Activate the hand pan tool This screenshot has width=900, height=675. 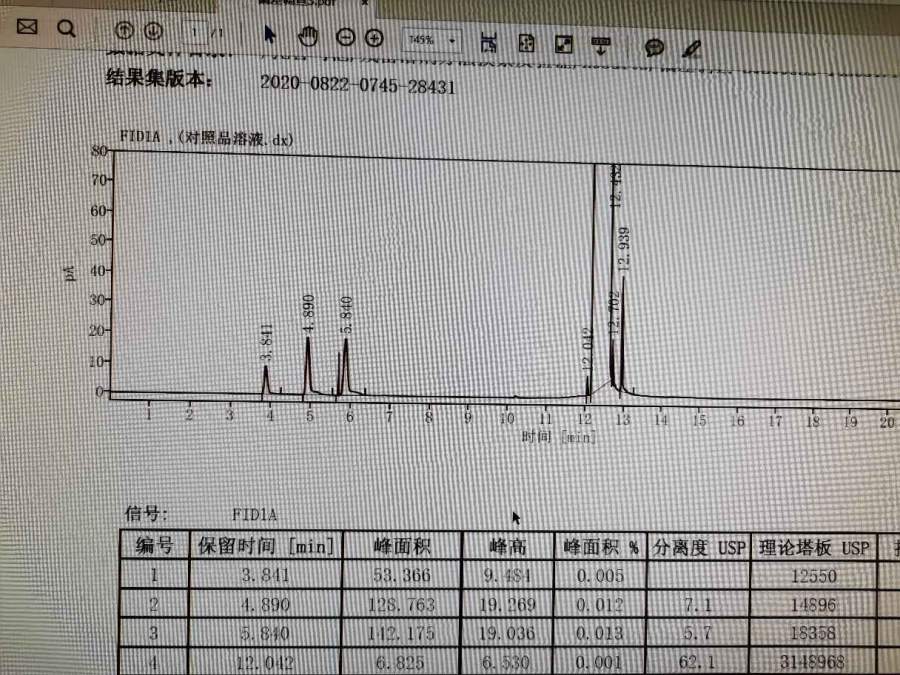[309, 37]
